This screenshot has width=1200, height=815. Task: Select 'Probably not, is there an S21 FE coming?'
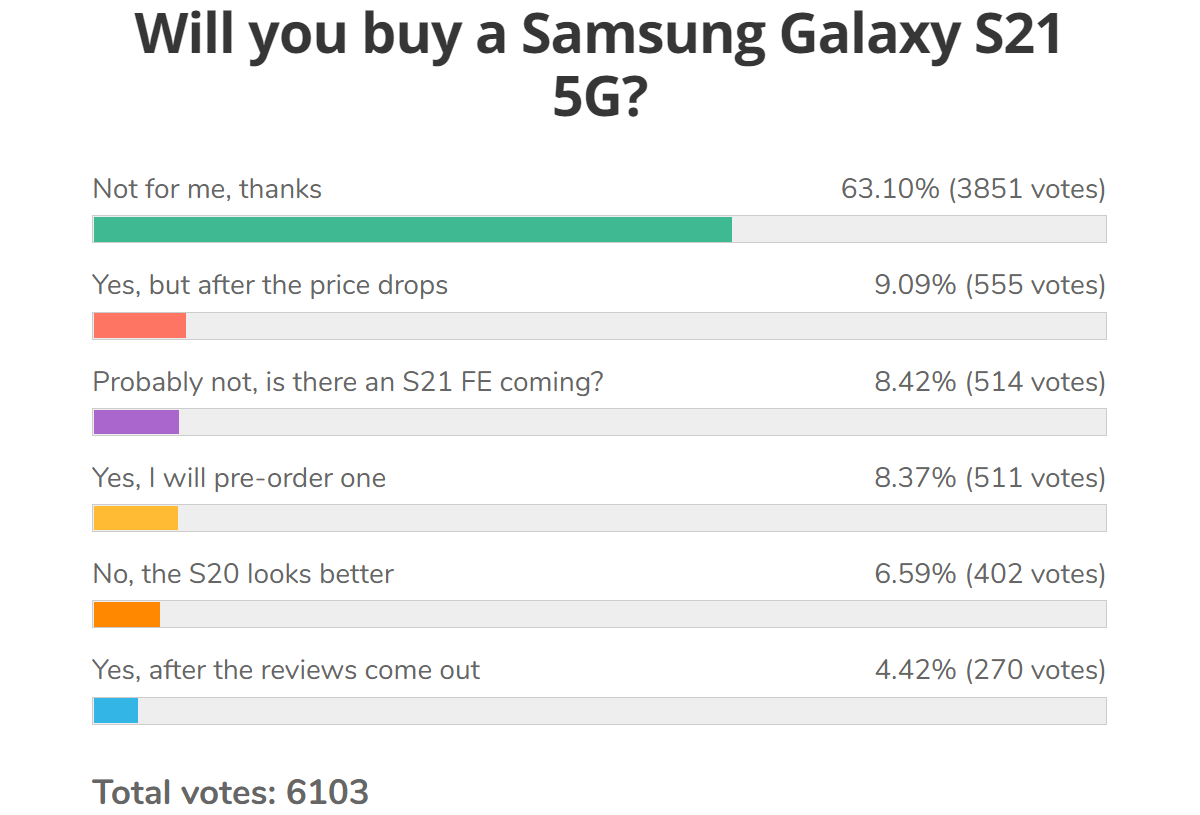348,382
